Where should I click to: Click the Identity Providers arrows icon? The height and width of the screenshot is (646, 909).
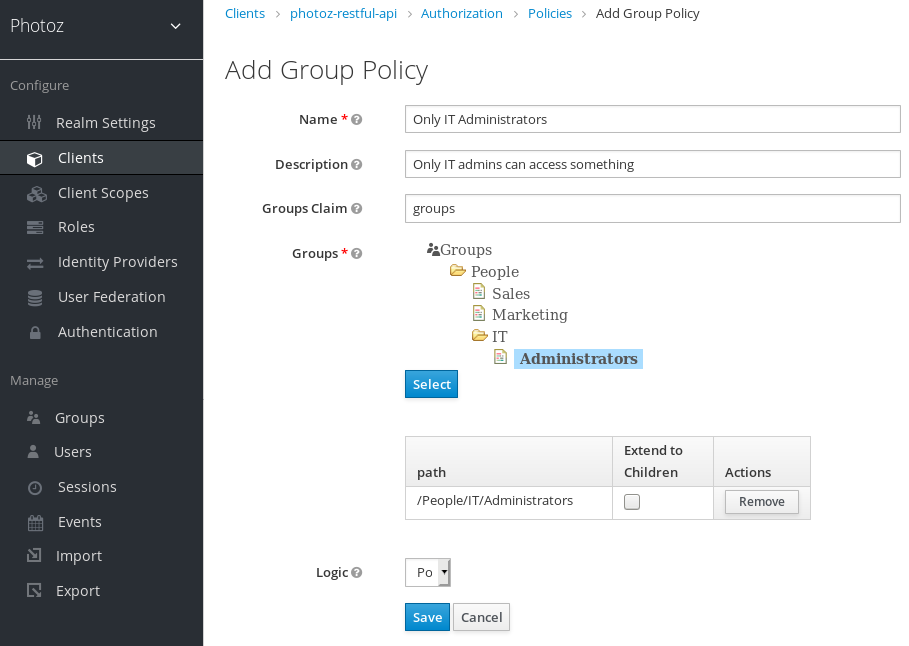35,263
